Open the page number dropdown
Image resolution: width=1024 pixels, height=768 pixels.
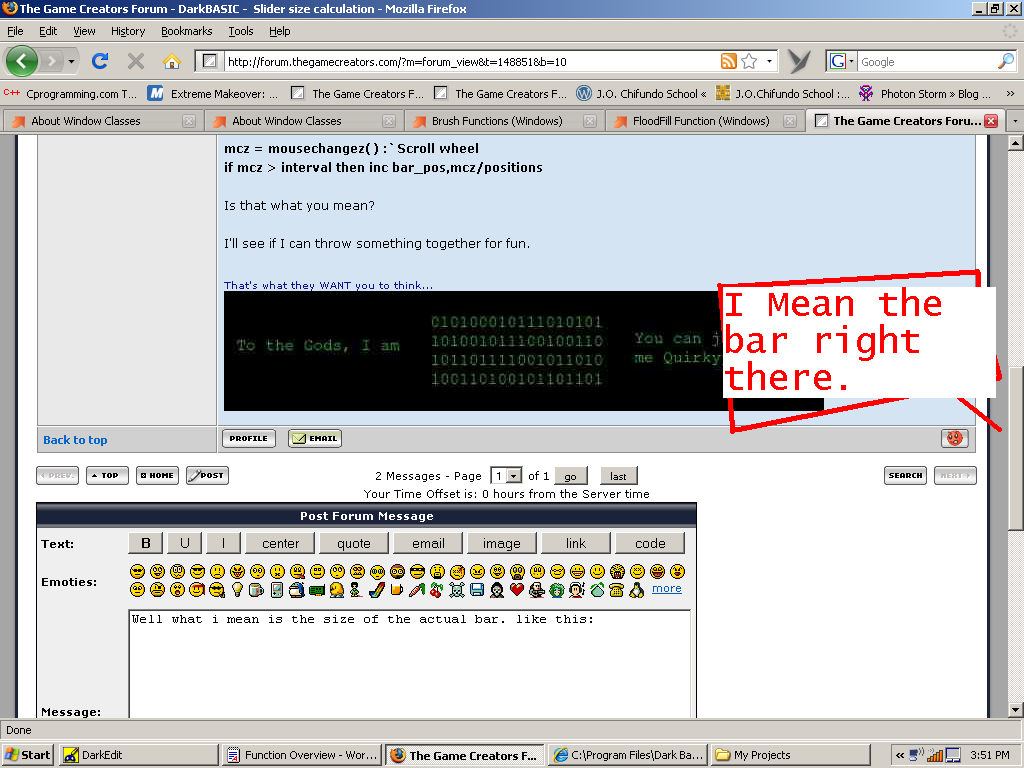point(514,476)
